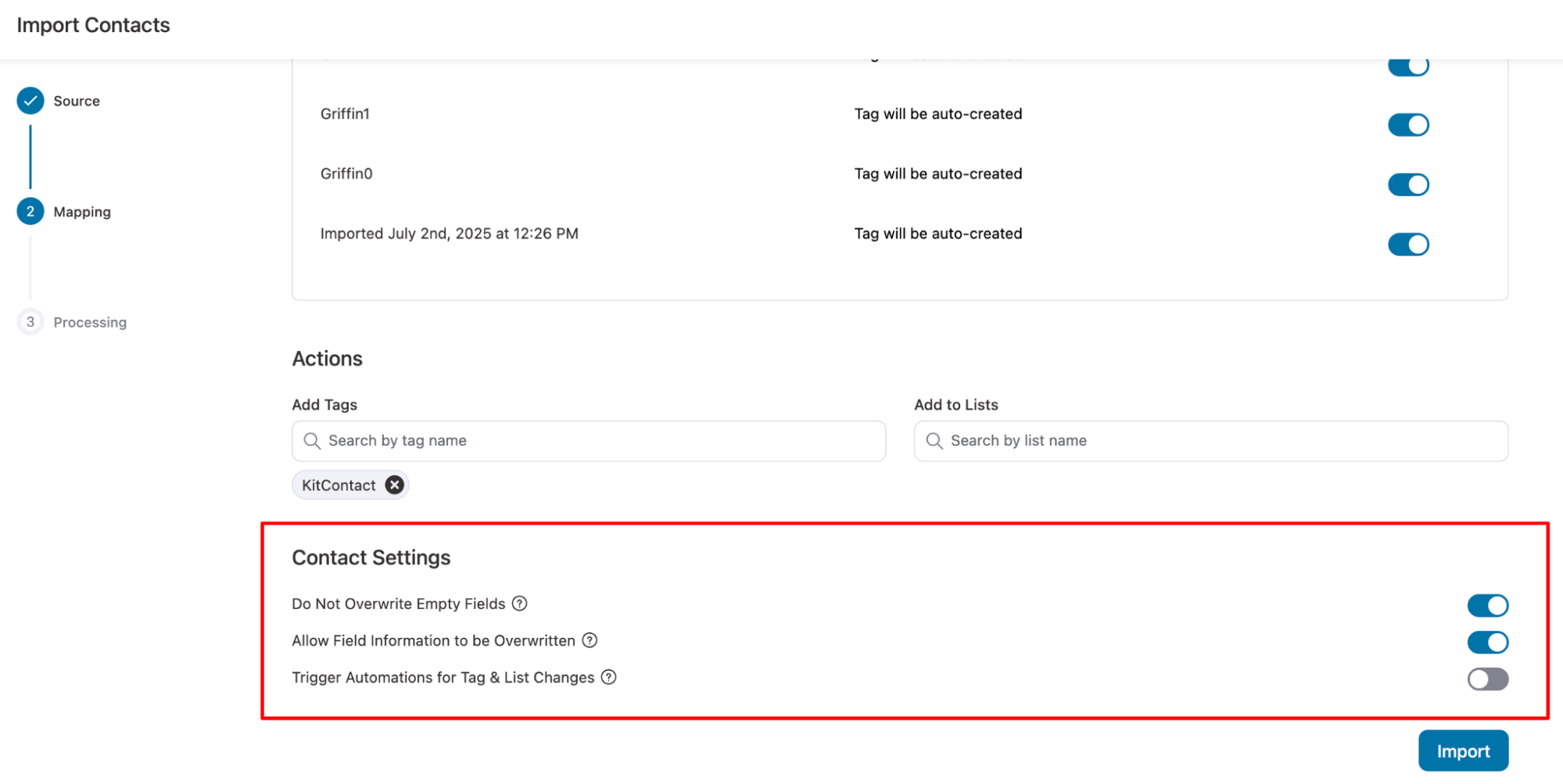Go to the Source step label
Screen dimensions: 1563x784
coord(77,101)
